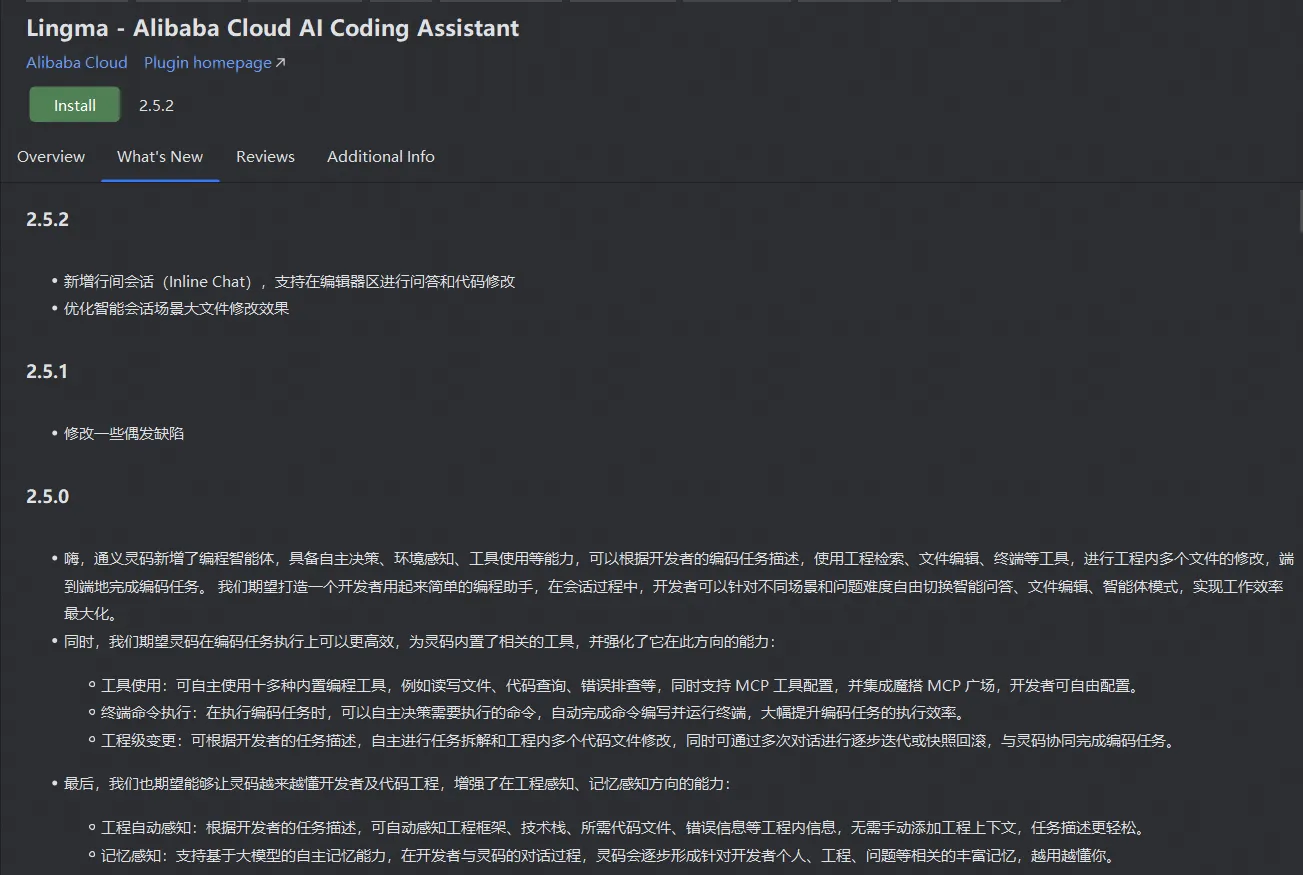This screenshot has width=1303, height=875.
Task: Click the 2.5.0 changelog heading
Action: (47, 497)
